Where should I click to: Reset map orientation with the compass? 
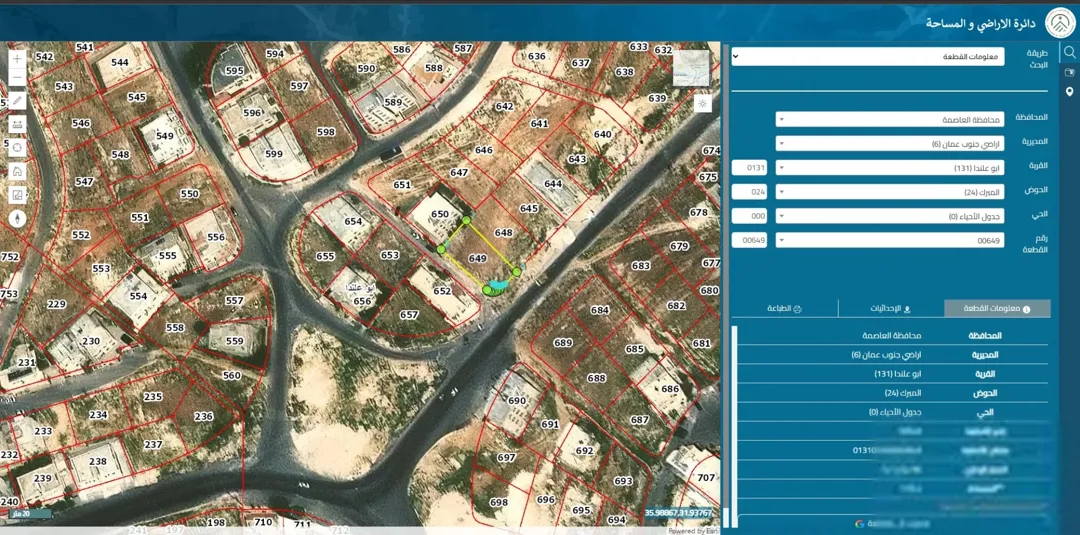[17, 219]
